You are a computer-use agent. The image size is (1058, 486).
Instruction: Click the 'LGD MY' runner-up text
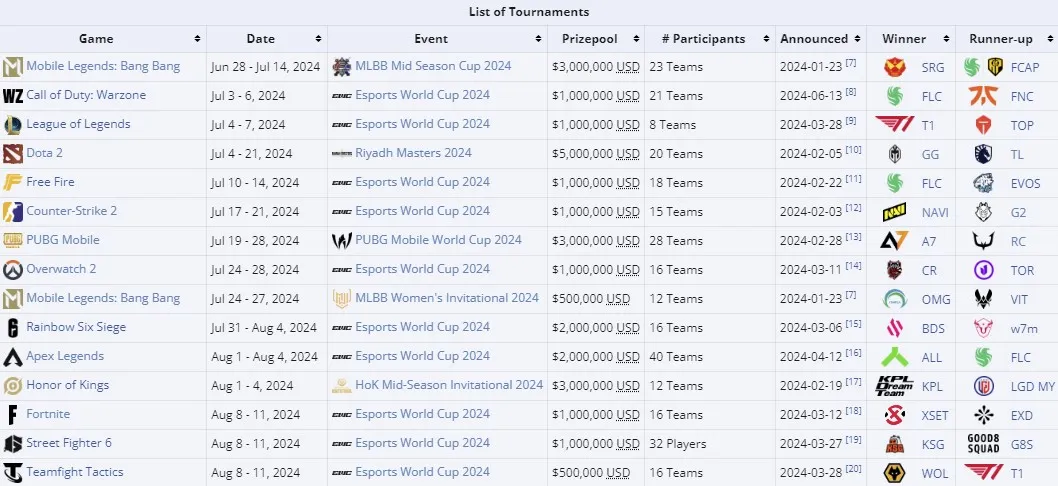pos(1032,387)
